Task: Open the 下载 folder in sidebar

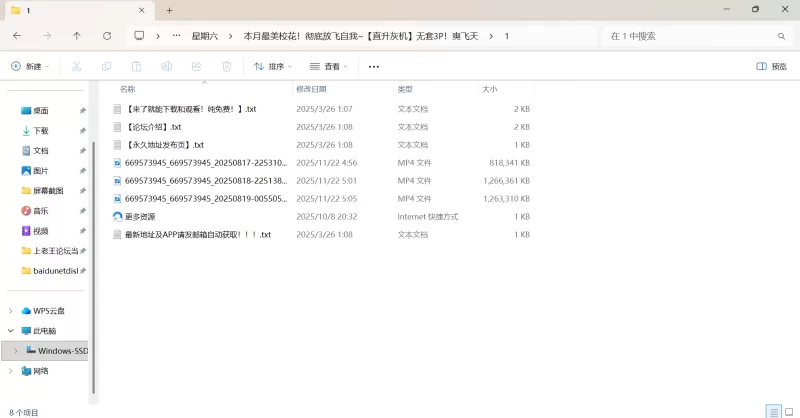Action: pyautogui.click(x=40, y=131)
